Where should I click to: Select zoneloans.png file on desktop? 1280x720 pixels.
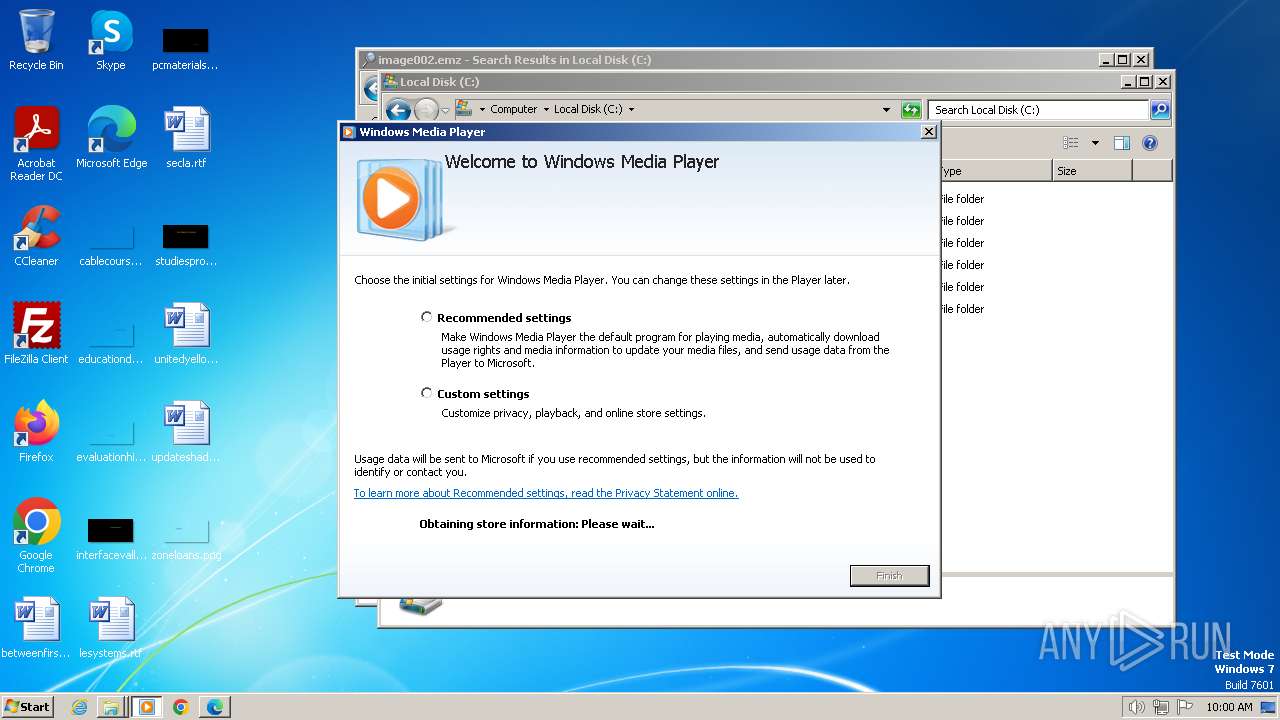pos(186,537)
